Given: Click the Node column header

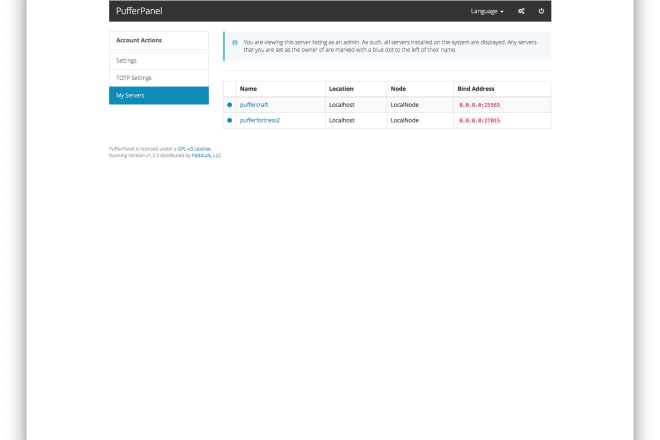Looking at the screenshot, I should click(398, 89).
